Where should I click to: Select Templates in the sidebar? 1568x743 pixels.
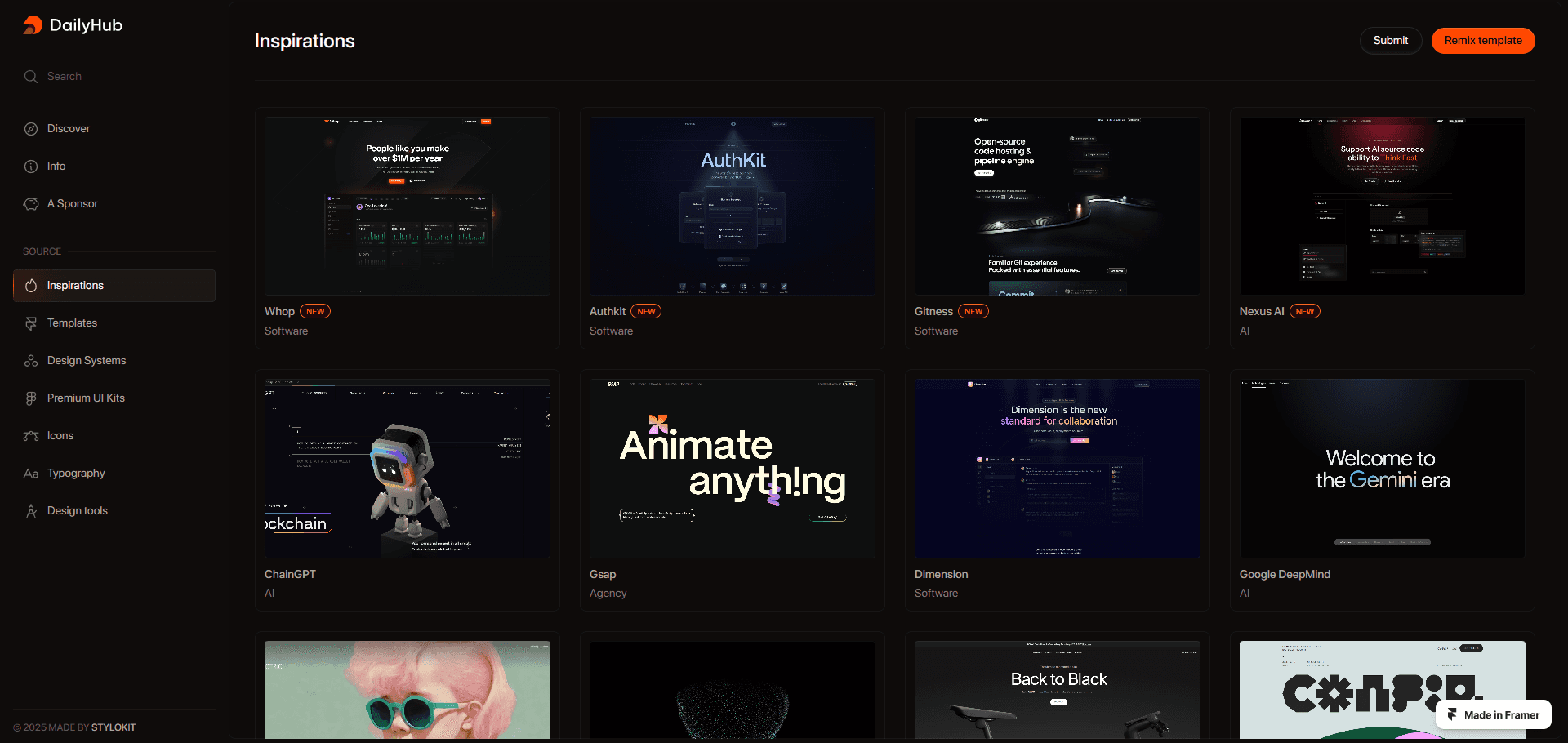click(x=114, y=323)
